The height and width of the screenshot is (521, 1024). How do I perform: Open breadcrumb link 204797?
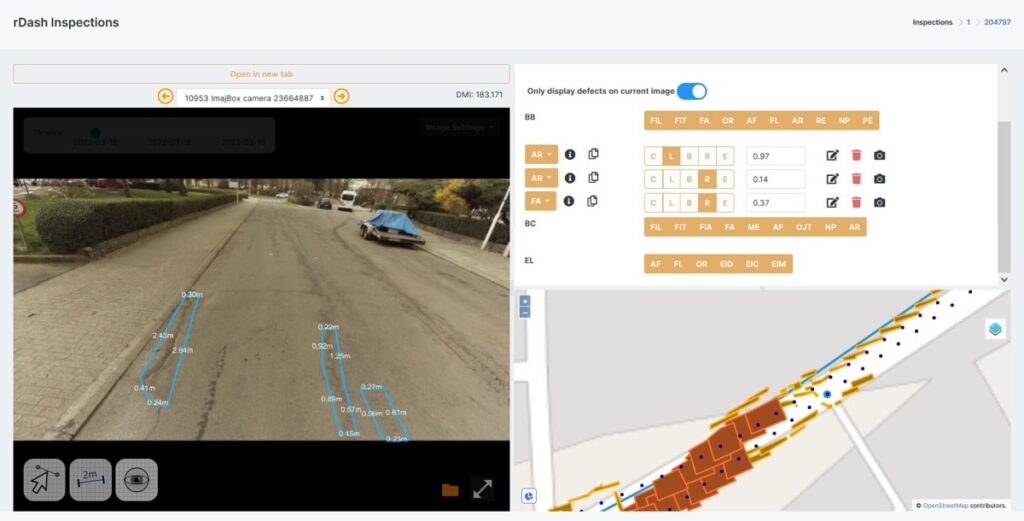click(997, 22)
